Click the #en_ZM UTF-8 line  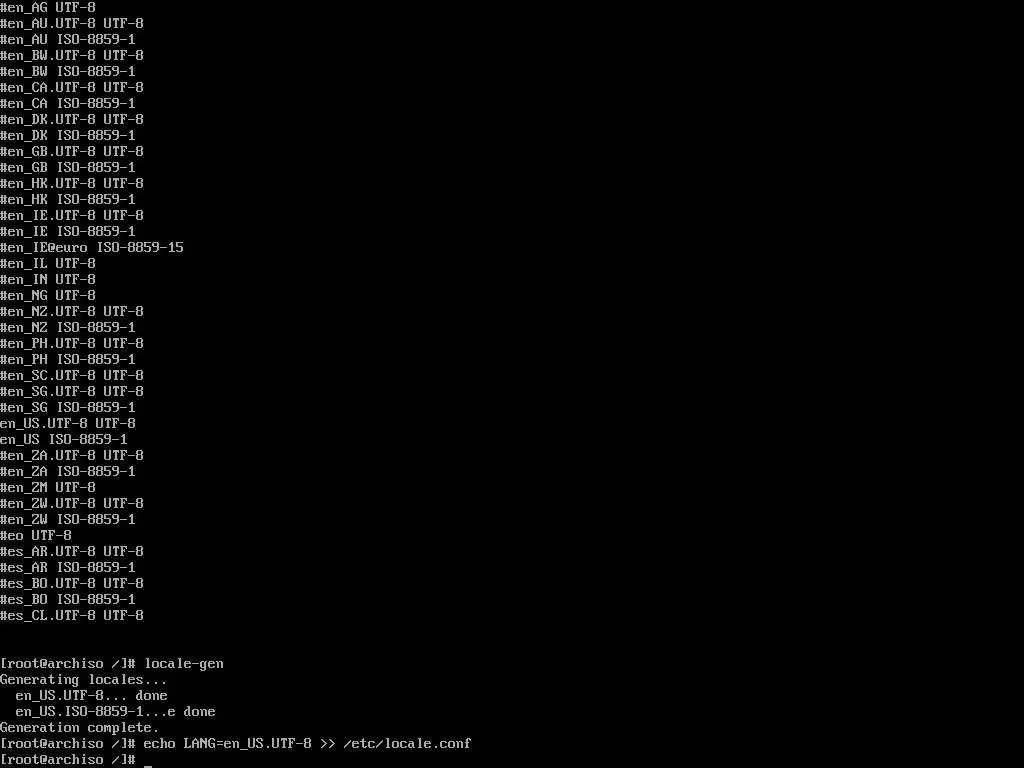coord(48,487)
